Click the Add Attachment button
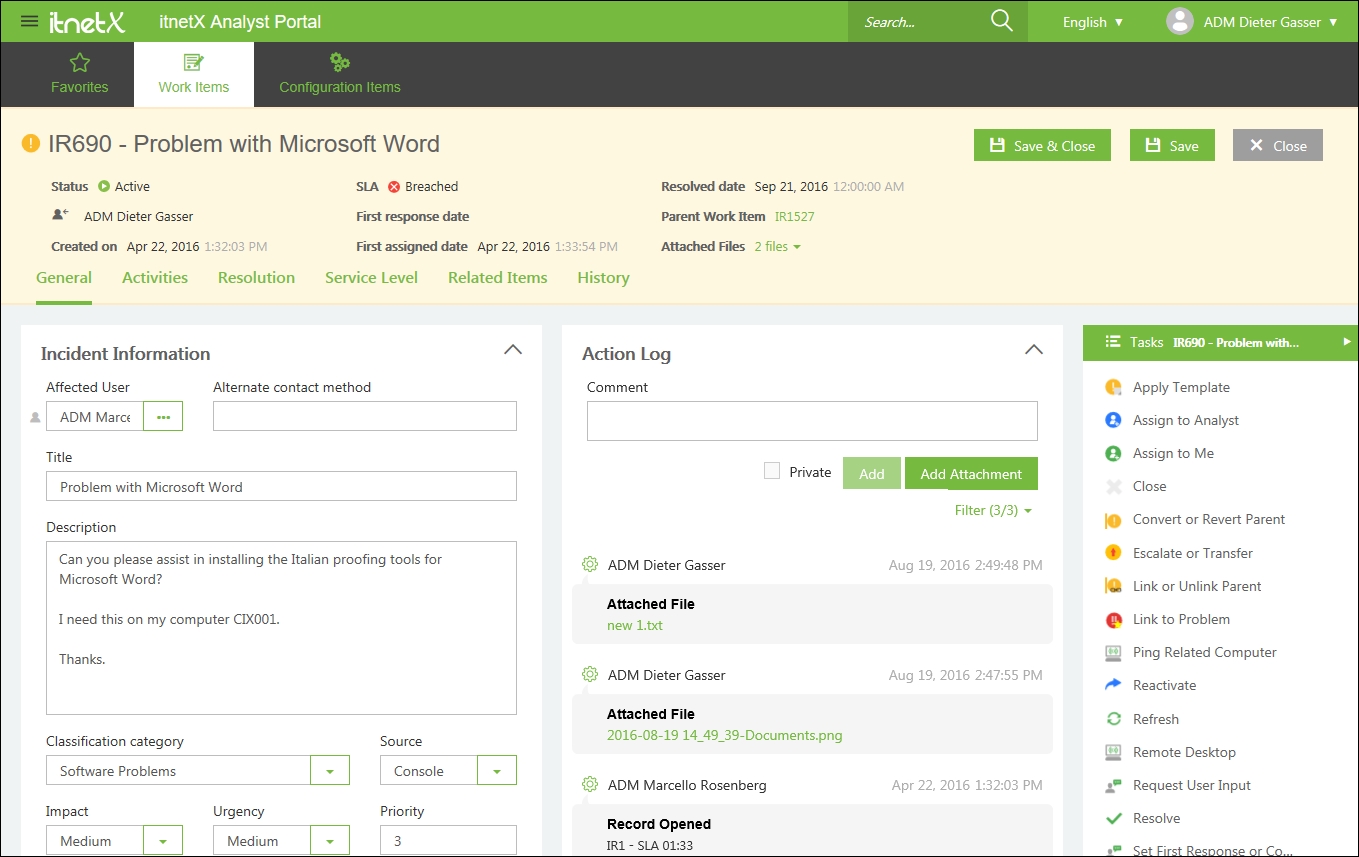This screenshot has height=857, width=1359. [x=971, y=474]
